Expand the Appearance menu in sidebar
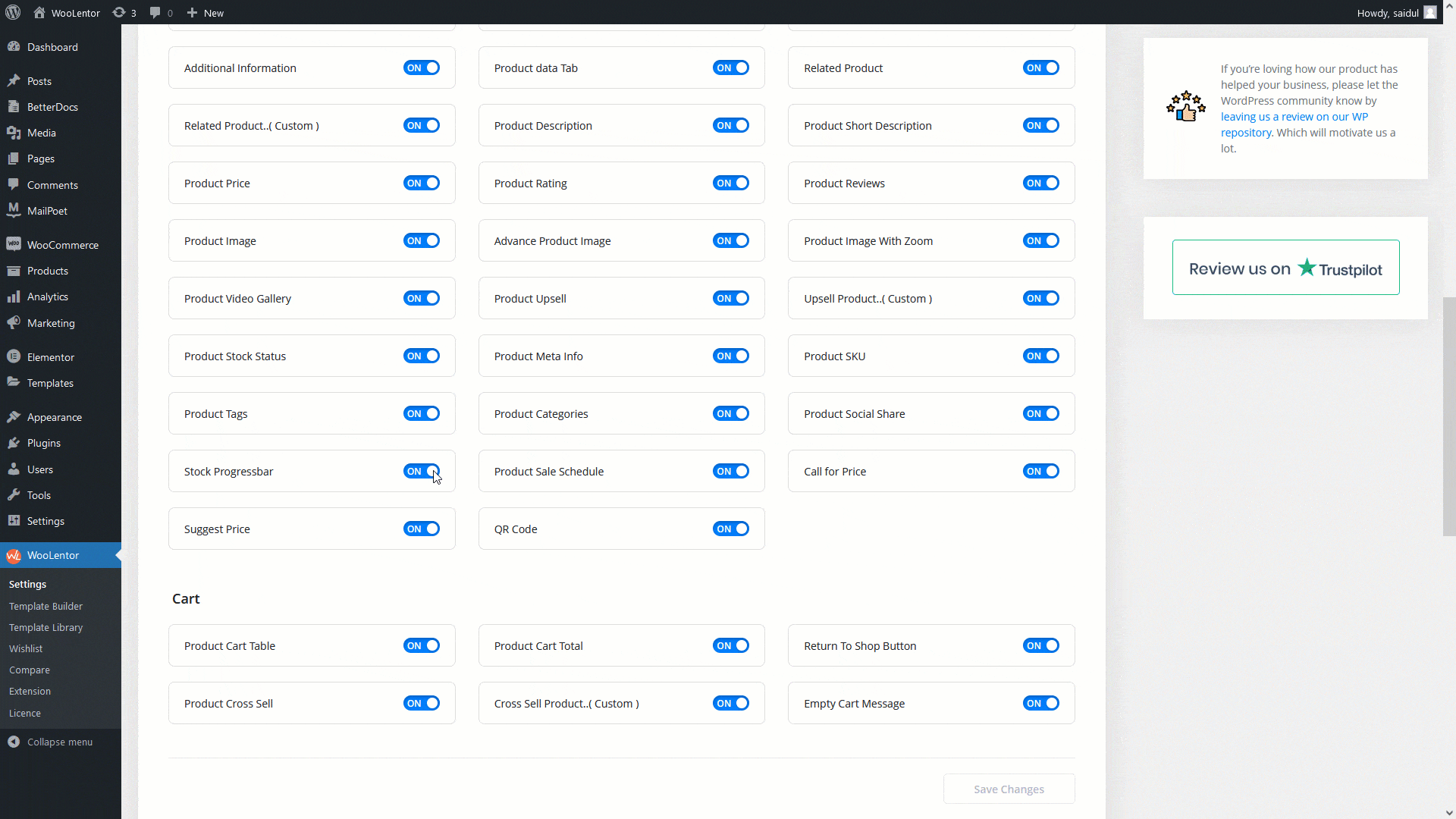The image size is (1456, 819). point(55,417)
